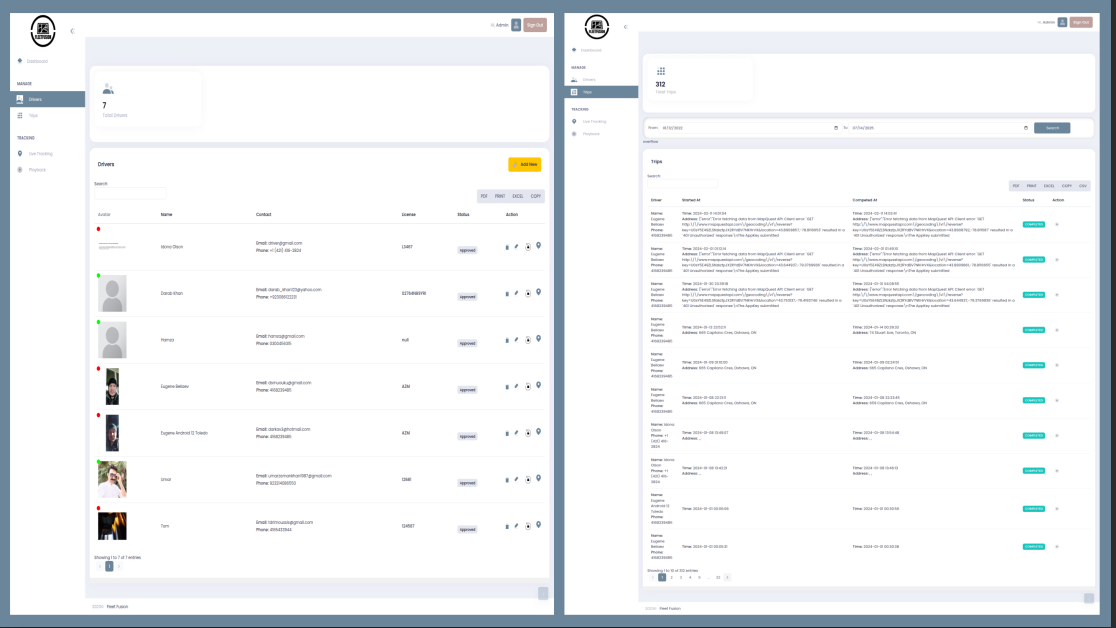Go to page 2 of trips list
This screenshot has width=1116, height=628.
click(671, 577)
